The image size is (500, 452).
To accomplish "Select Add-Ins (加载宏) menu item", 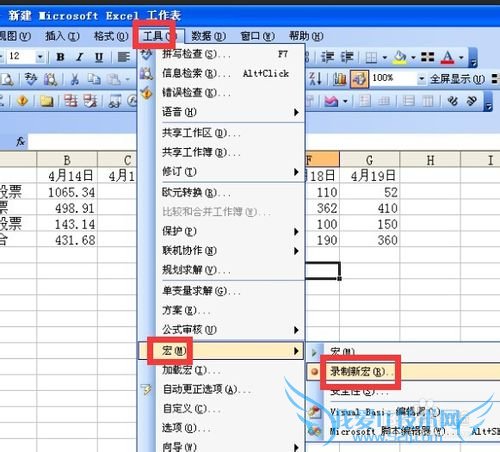I will pos(222,370).
